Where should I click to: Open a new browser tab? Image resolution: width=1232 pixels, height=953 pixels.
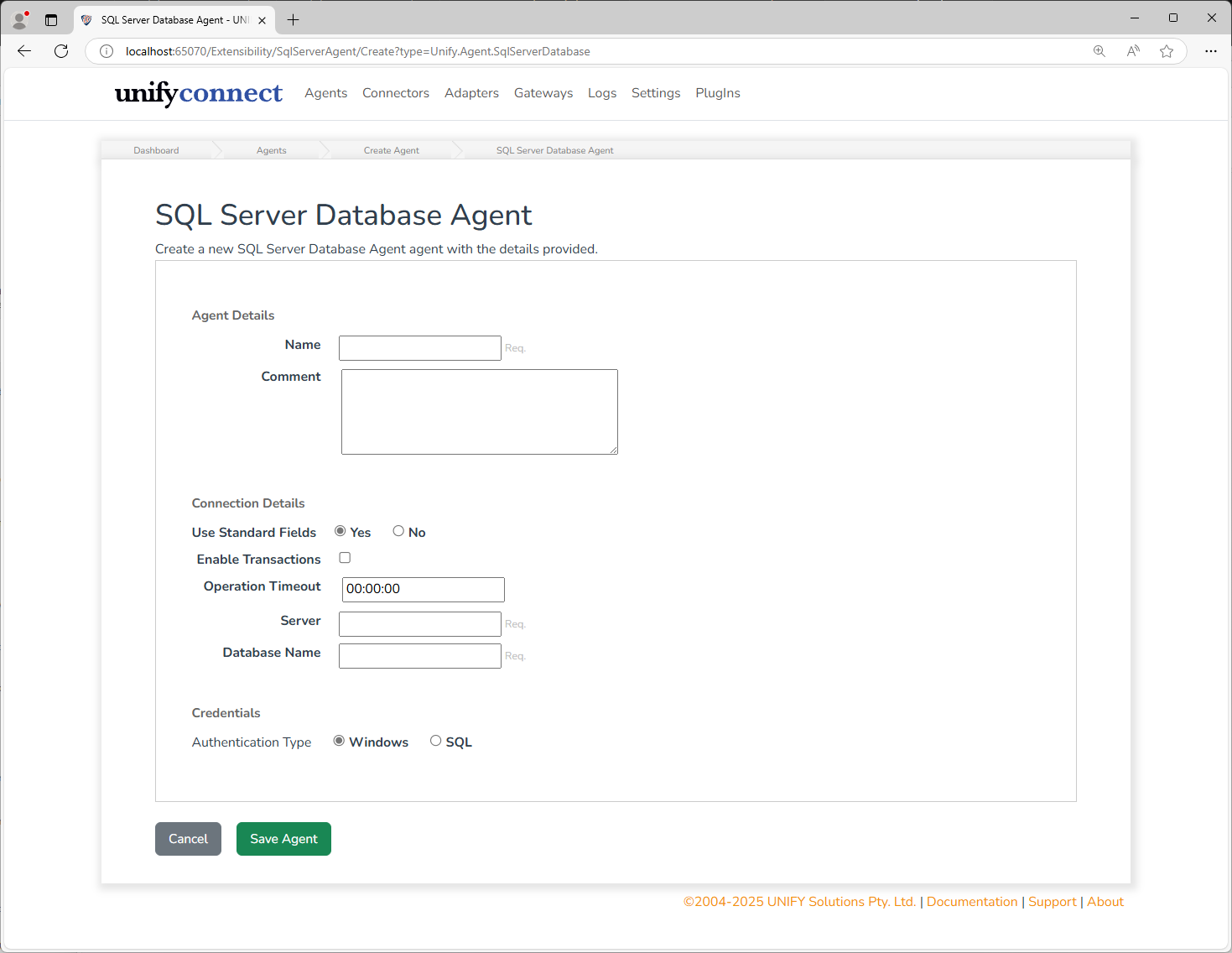point(293,19)
